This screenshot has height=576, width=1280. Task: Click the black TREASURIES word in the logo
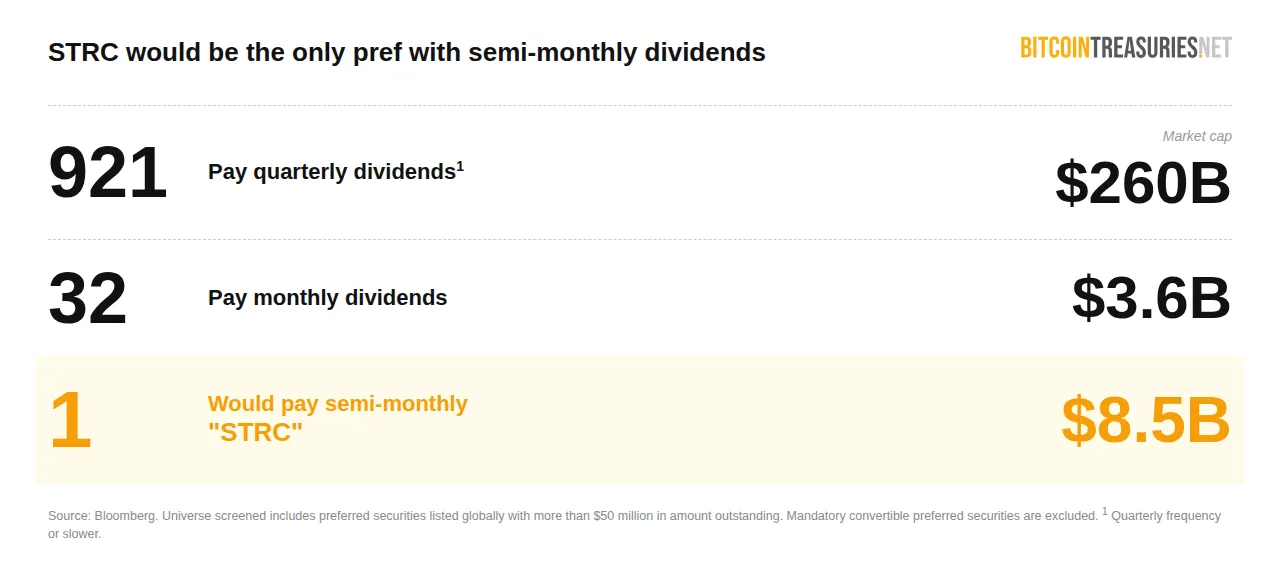click(1146, 47)
